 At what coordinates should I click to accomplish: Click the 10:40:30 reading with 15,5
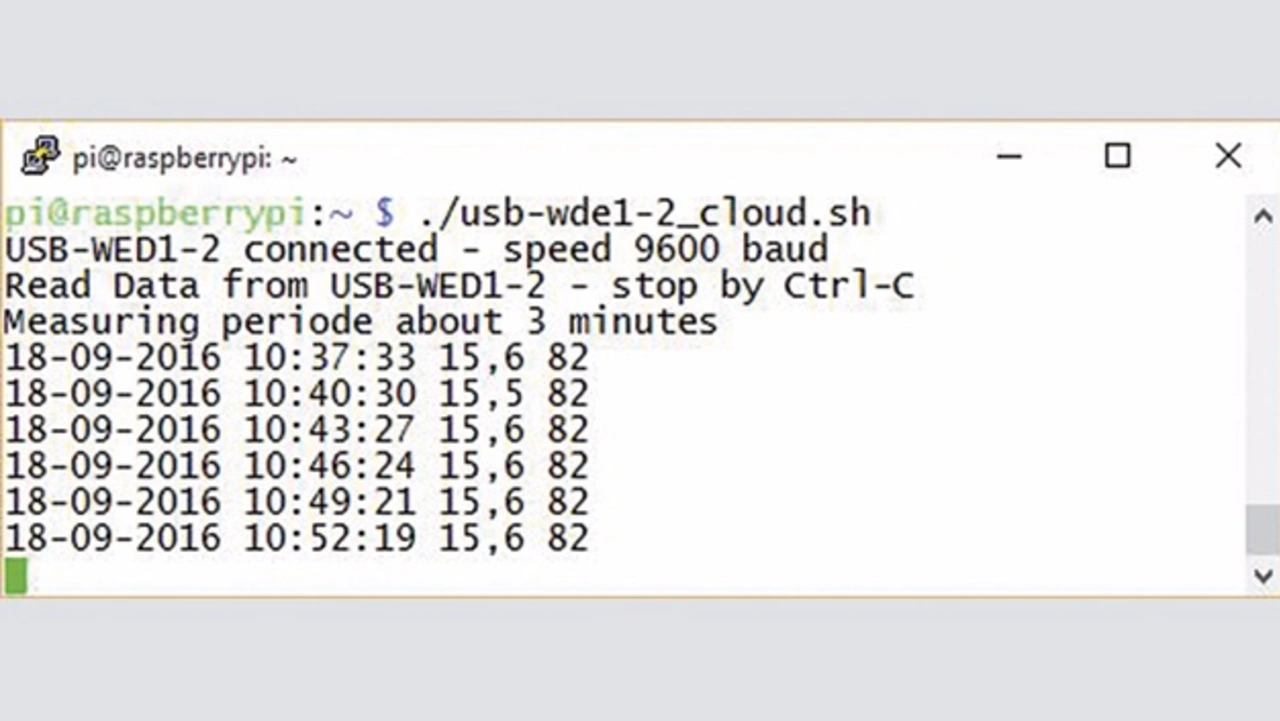point(296,394)
